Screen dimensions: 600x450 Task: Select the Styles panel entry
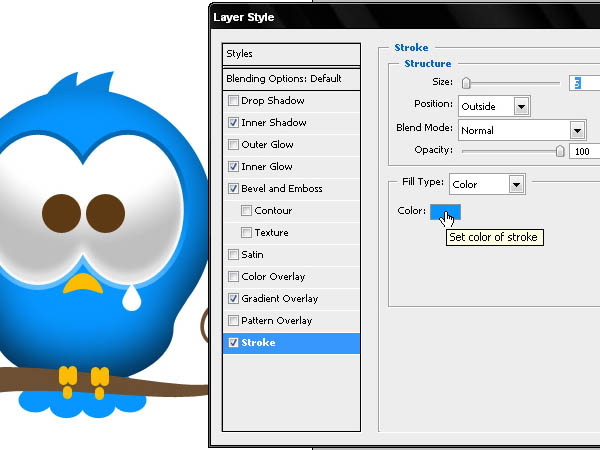click(291, 54)
